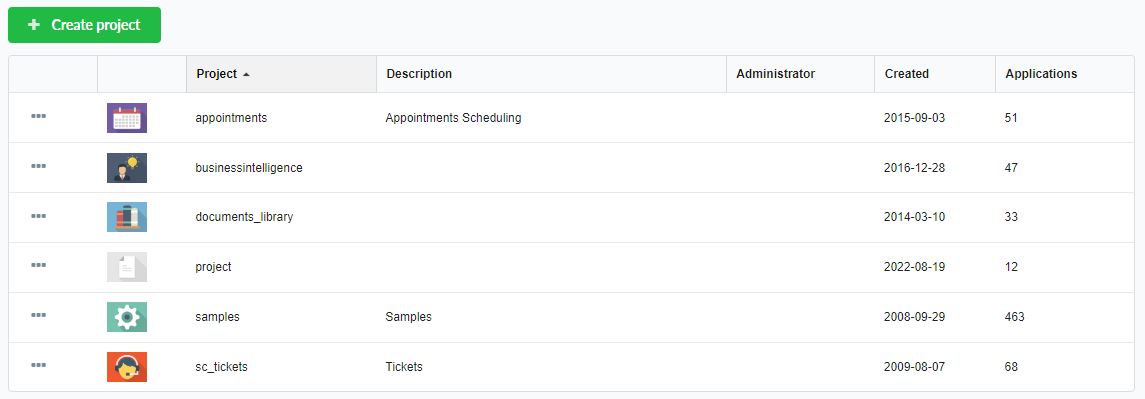Open the three-dot menu for appointments
The width and height of the screenshot is (1145, 399).
coord(39,116)
